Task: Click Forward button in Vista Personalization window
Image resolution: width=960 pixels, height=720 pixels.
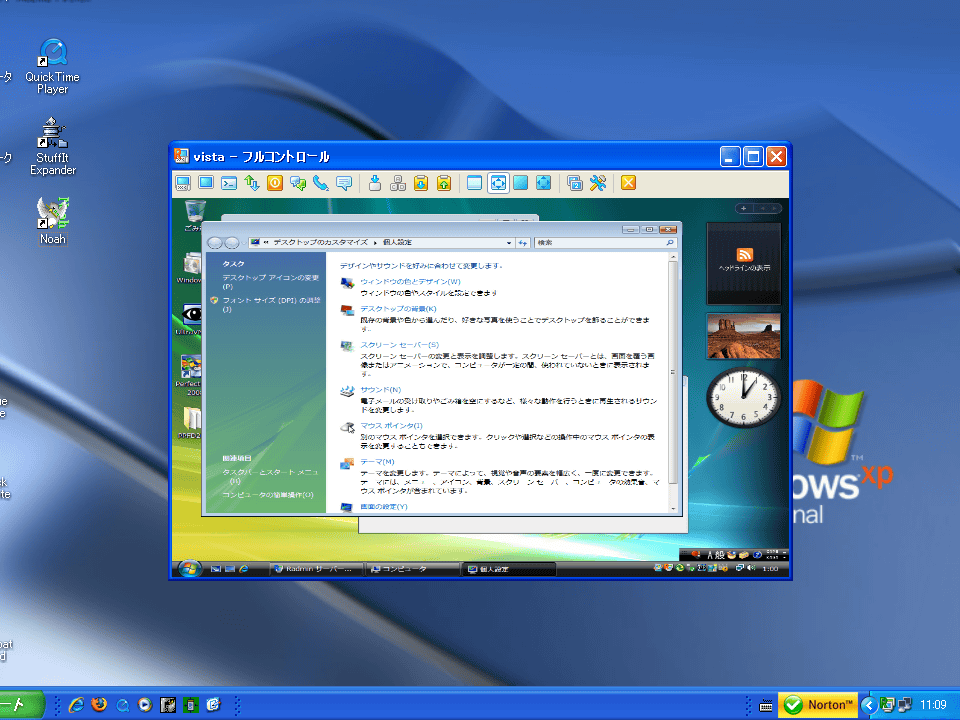Action: (x=231, y=243)
